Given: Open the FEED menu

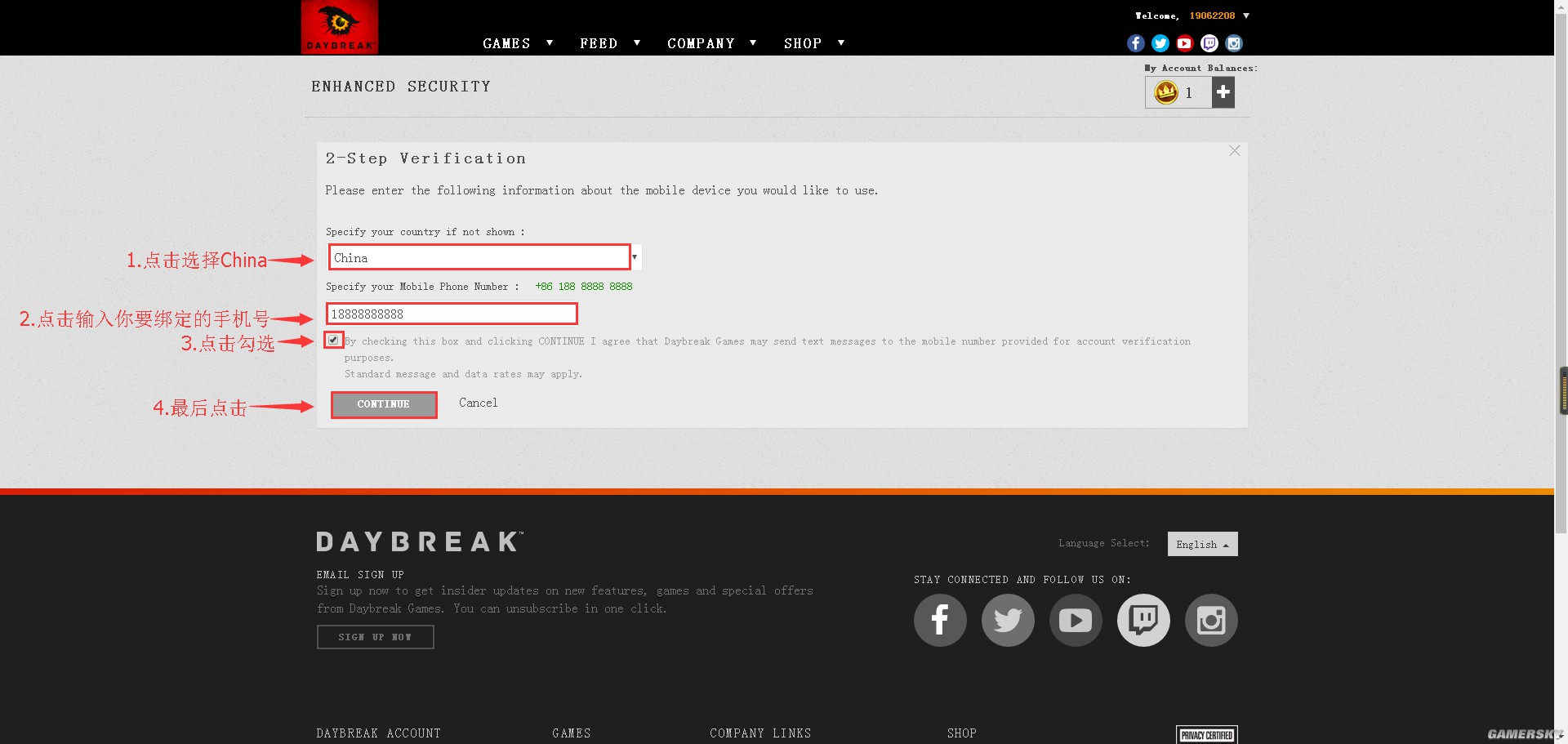Looking at the screenshot, I should tap(599, 43).
